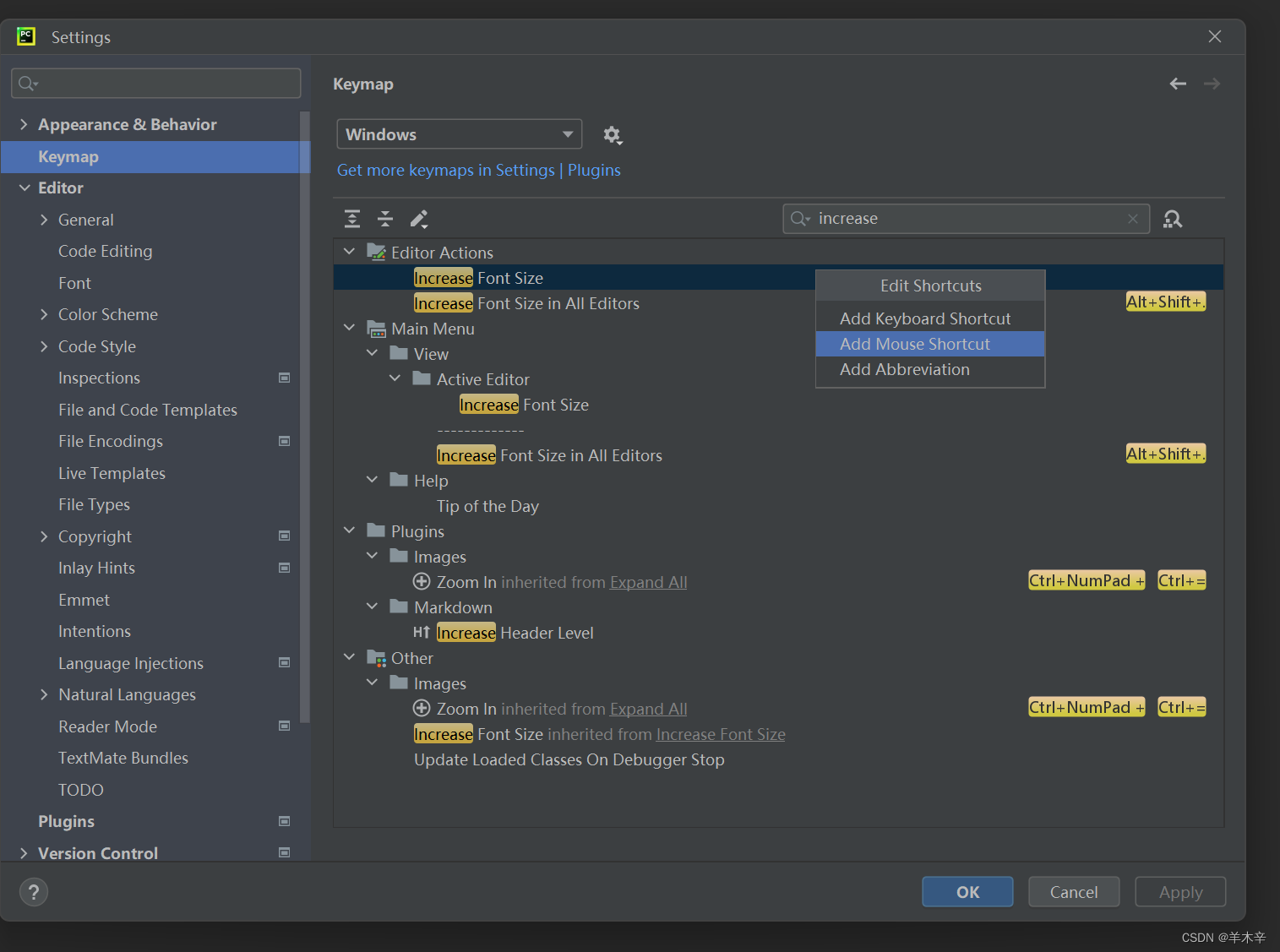Expand the Color Scheme subsection
The image size is (1280, 952).
44,314
